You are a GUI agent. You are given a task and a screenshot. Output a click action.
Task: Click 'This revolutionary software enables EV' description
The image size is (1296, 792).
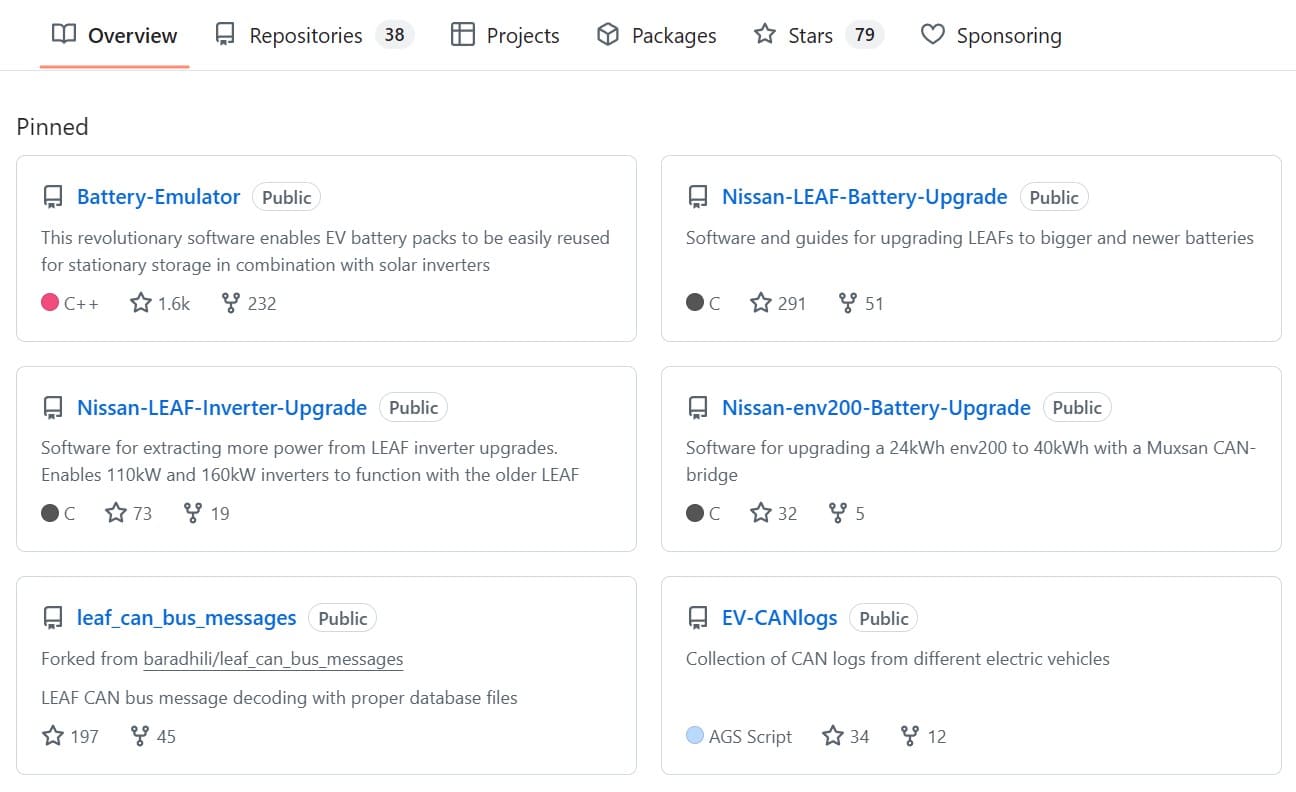pos(325,251)
